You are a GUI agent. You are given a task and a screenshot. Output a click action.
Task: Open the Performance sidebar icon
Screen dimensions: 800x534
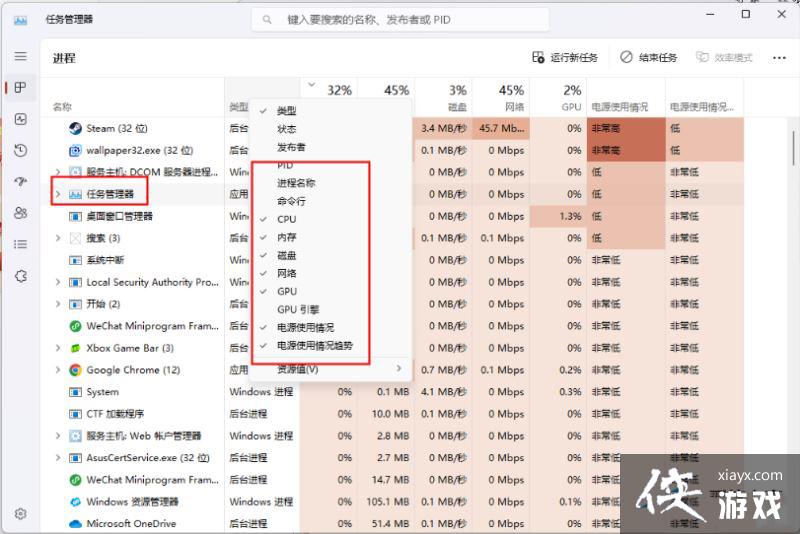20,119
